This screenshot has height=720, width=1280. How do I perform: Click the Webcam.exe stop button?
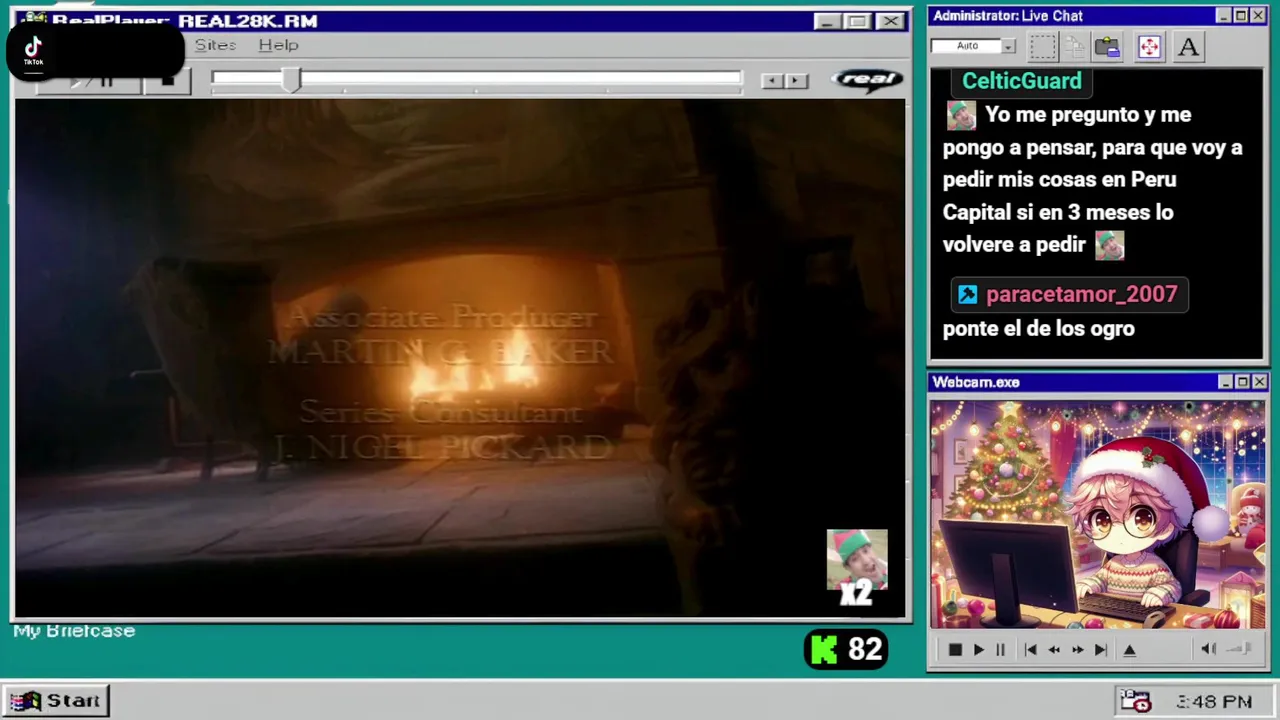coord(955,650)
